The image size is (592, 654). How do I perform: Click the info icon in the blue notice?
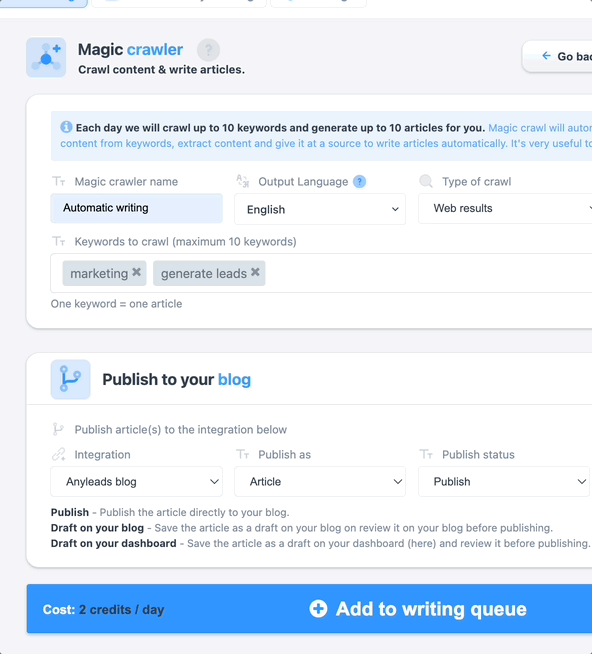(66, 127)
